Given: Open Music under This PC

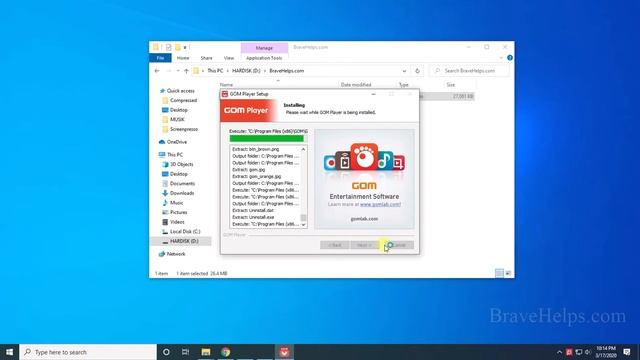Looking at the screenshot, I should pyautogui.click(x=176, y=202).
